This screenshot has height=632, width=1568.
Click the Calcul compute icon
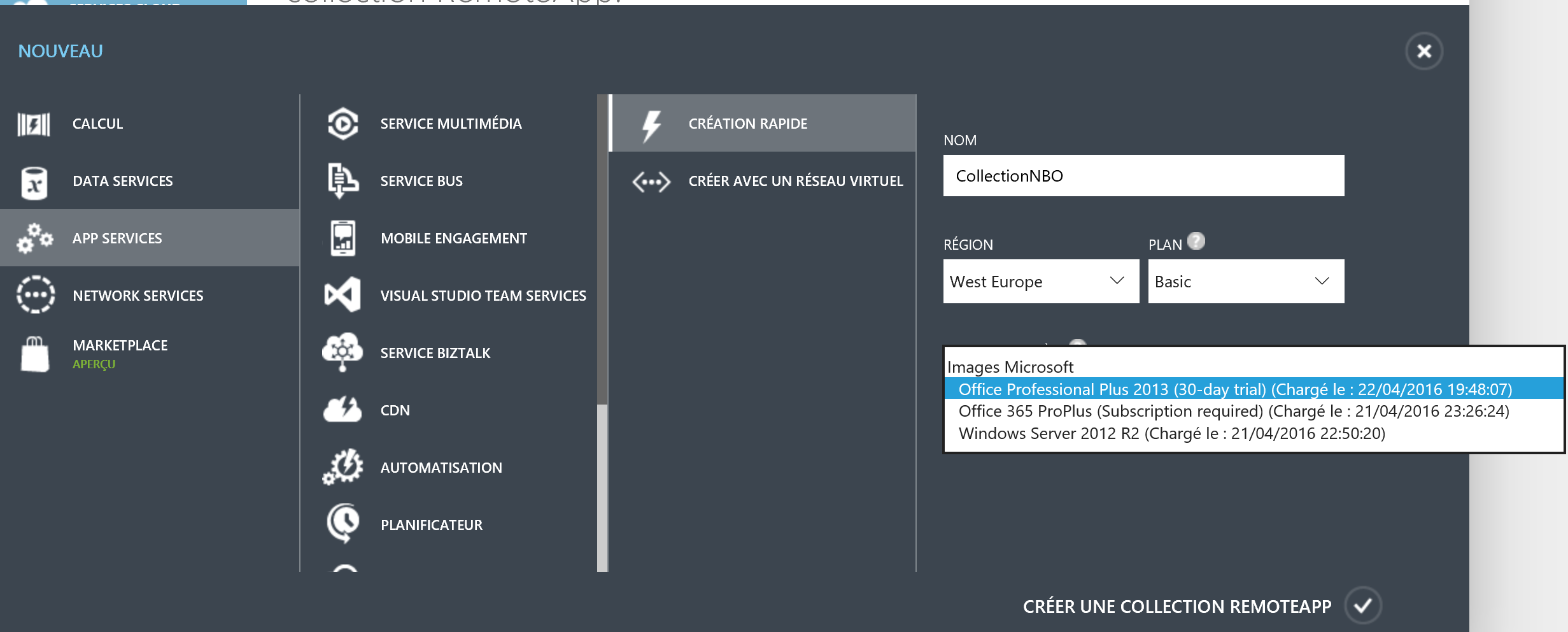(x=34, y=124)
